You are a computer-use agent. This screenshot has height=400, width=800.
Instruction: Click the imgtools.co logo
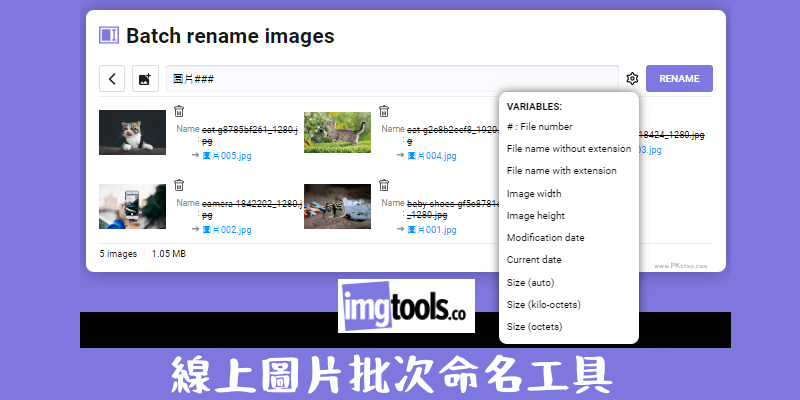point(406,306)
